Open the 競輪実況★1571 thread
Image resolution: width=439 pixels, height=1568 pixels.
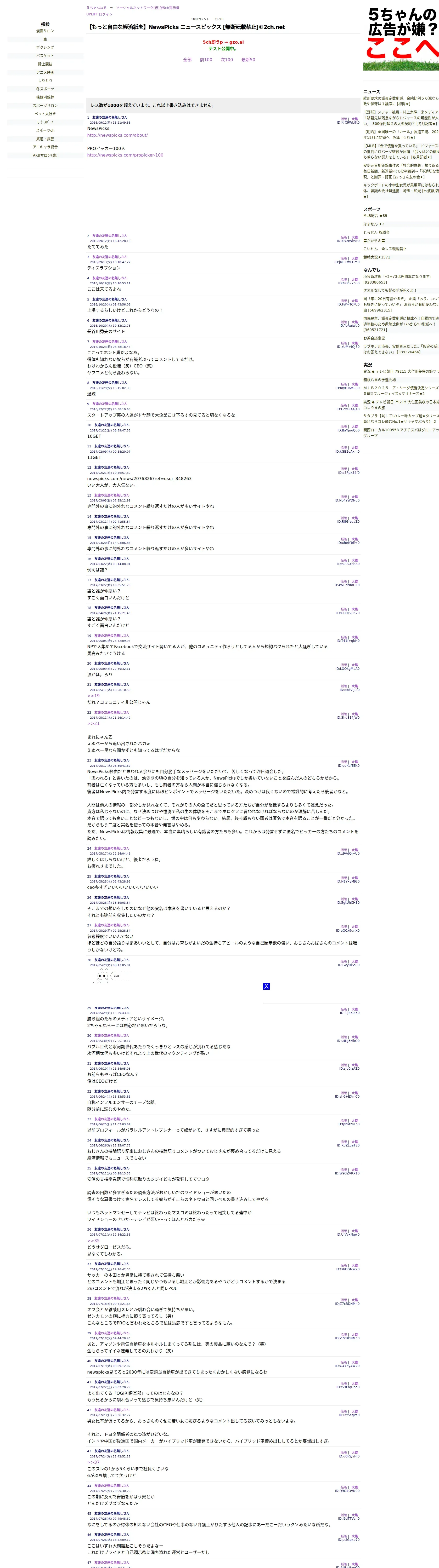pos(377,257)
